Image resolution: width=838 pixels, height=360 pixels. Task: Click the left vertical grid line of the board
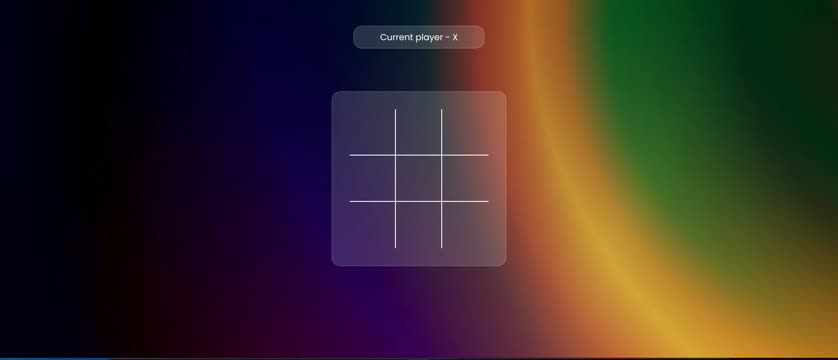coord(395,178)
